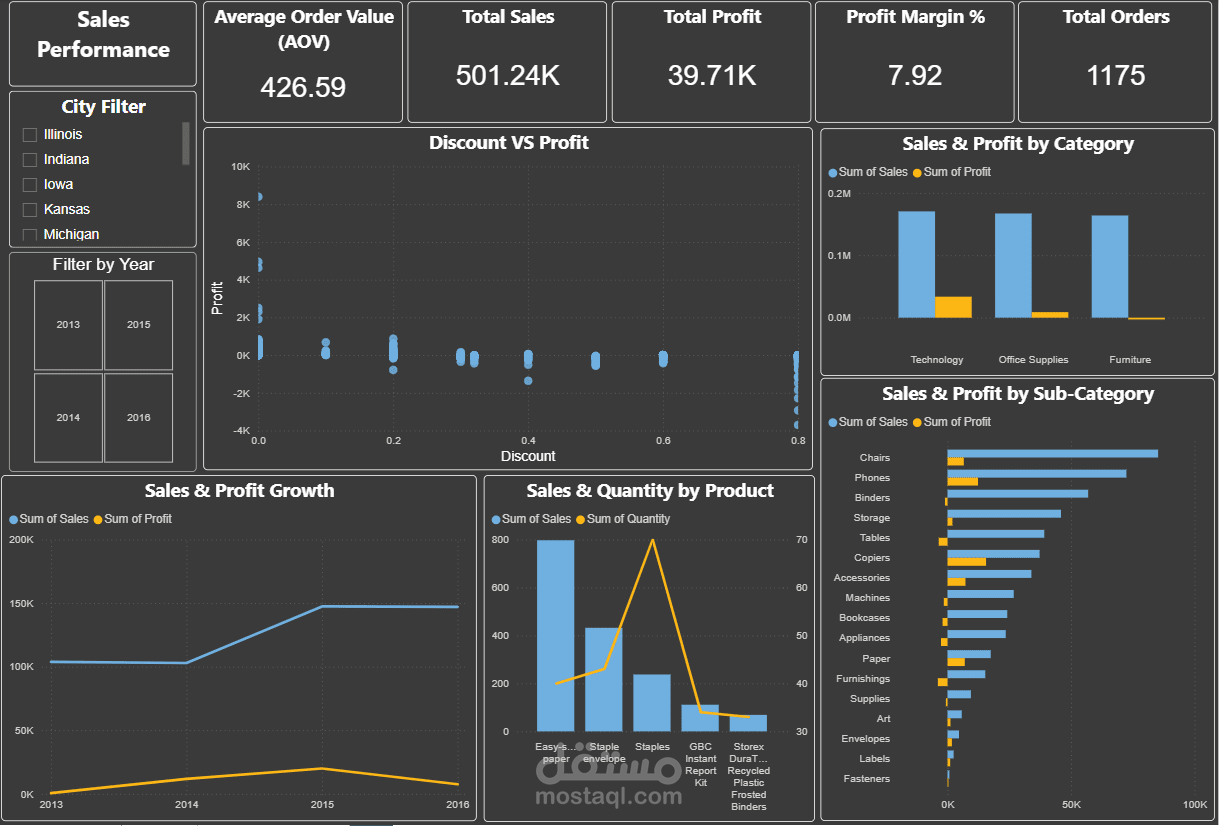Click Sum of Sales legend in Sub-Category chart
1219x826 pixels.
pyautogui.click(x=868, y=422)
